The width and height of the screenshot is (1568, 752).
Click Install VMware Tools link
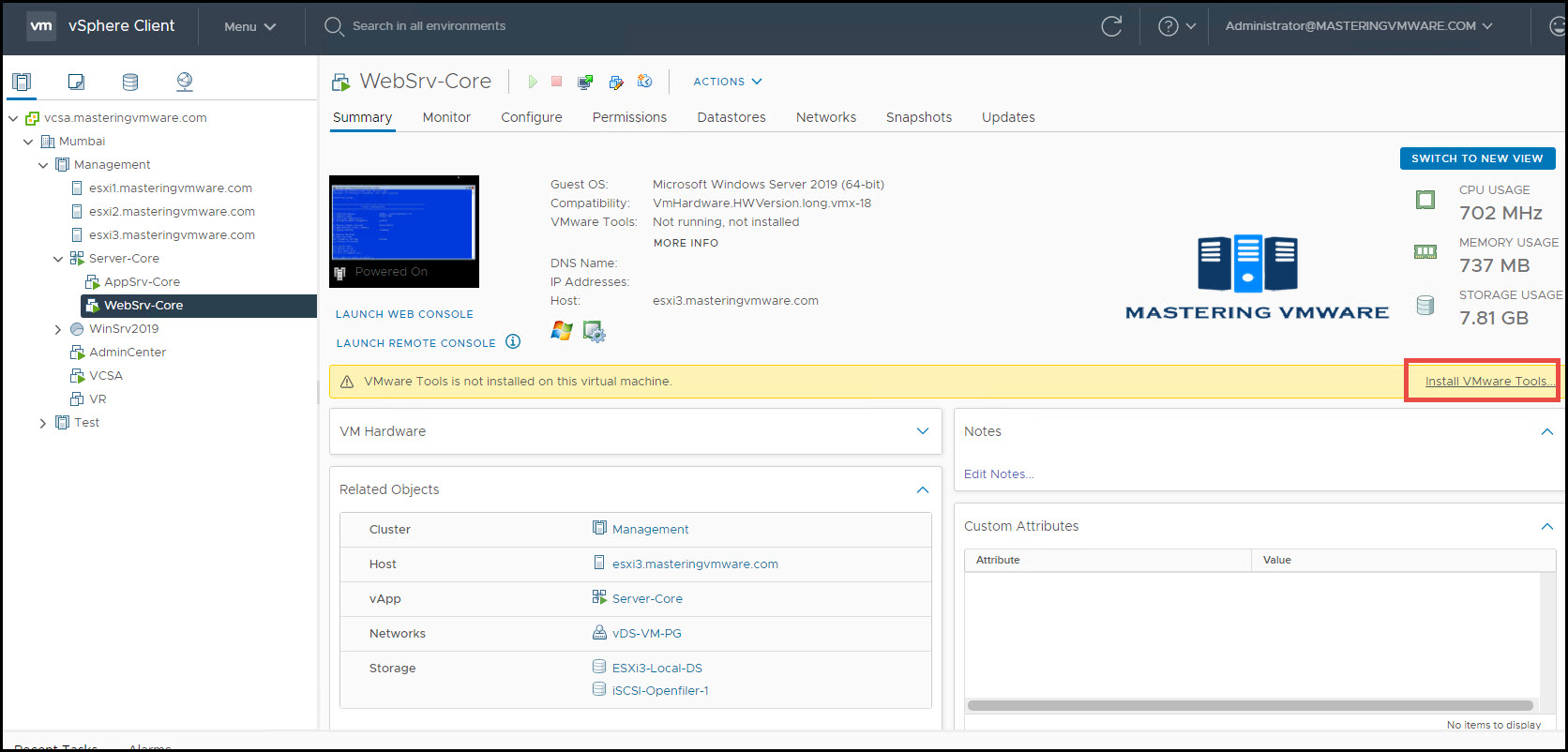[1490, 381]
